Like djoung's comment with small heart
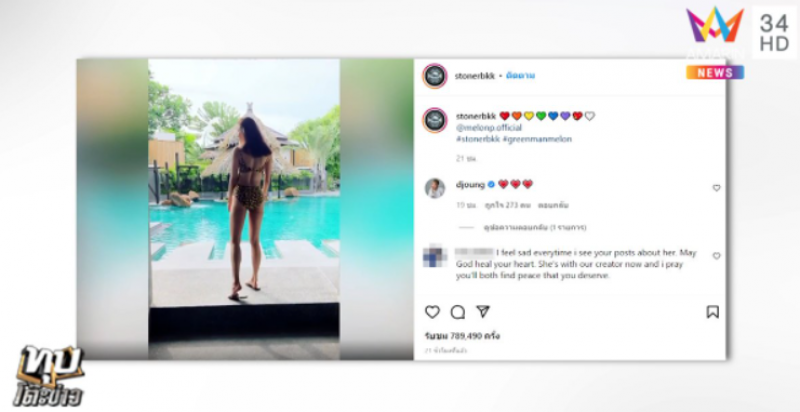The height and width of the screenshot is (412, 800). tap(716, 188)
